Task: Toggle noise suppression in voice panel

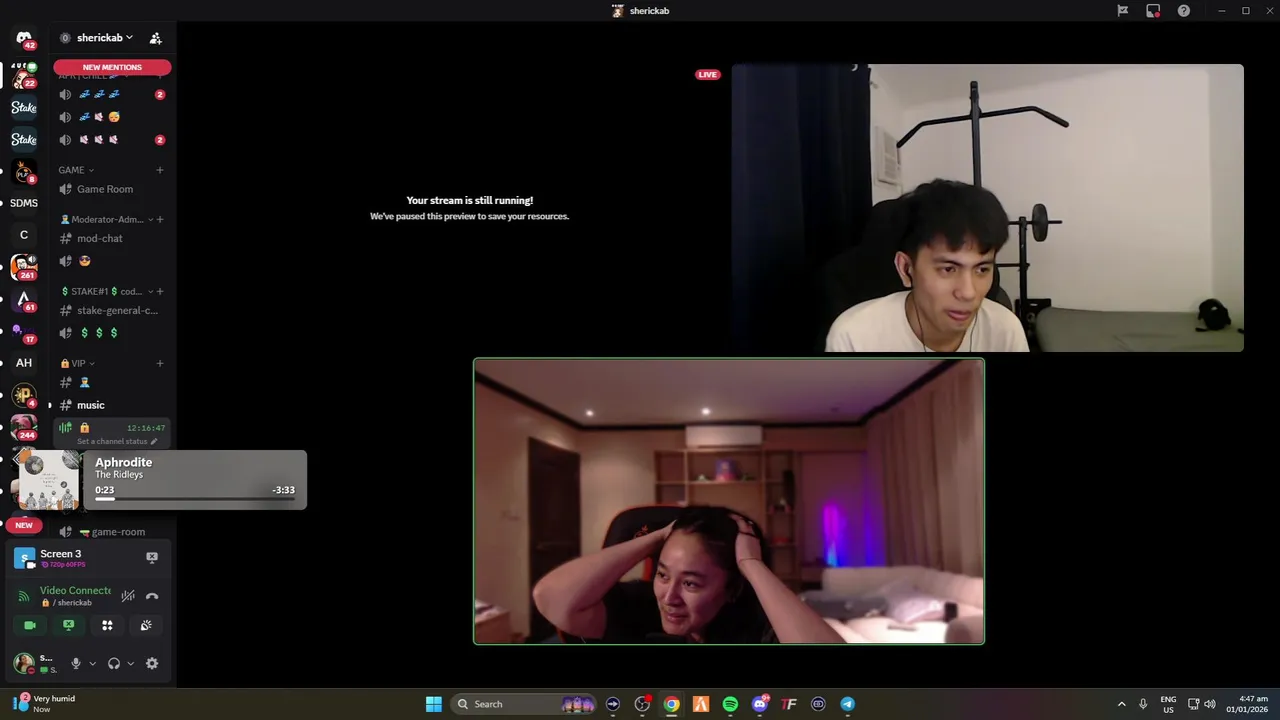Action: [x=128, y=596]
